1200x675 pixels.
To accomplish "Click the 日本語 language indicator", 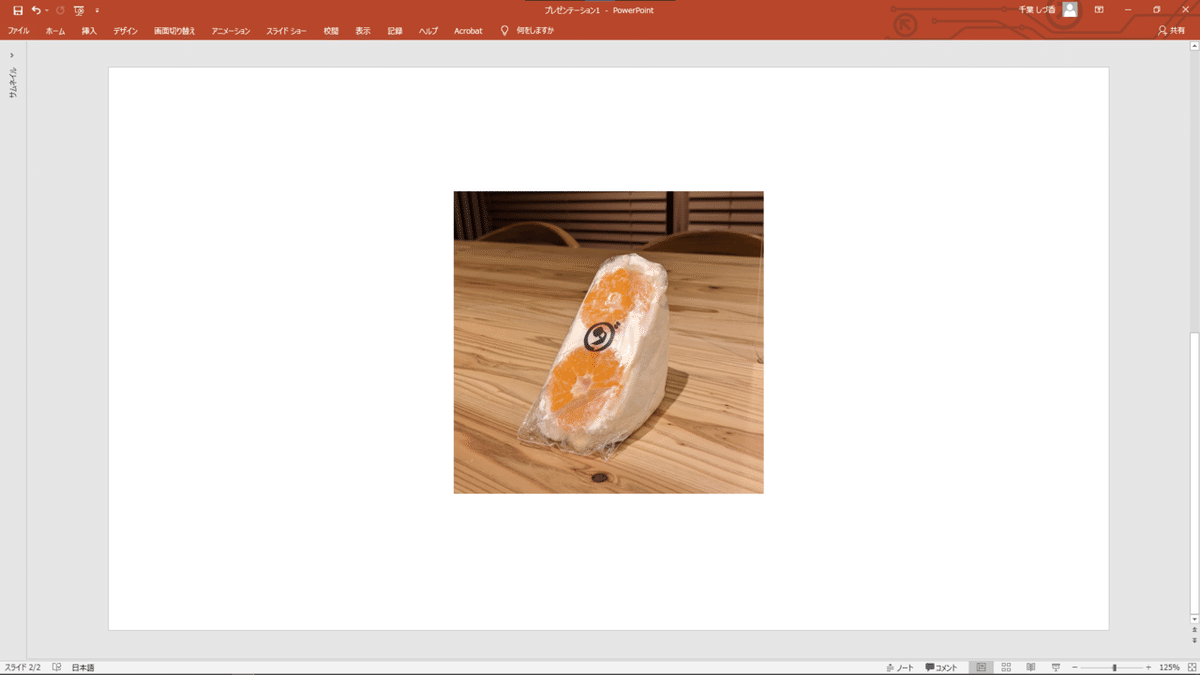I will (x=82, y=667).
